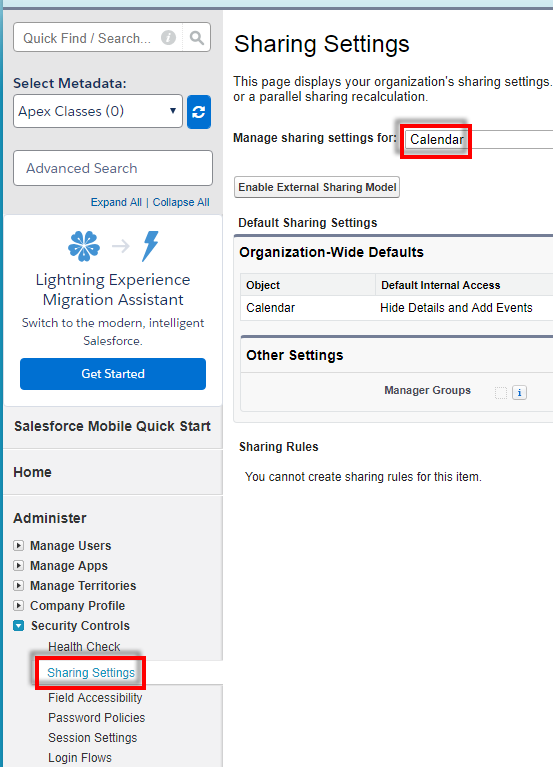
Task: Click the Lightning bolt icon
Action: click(x=150, y=246)
